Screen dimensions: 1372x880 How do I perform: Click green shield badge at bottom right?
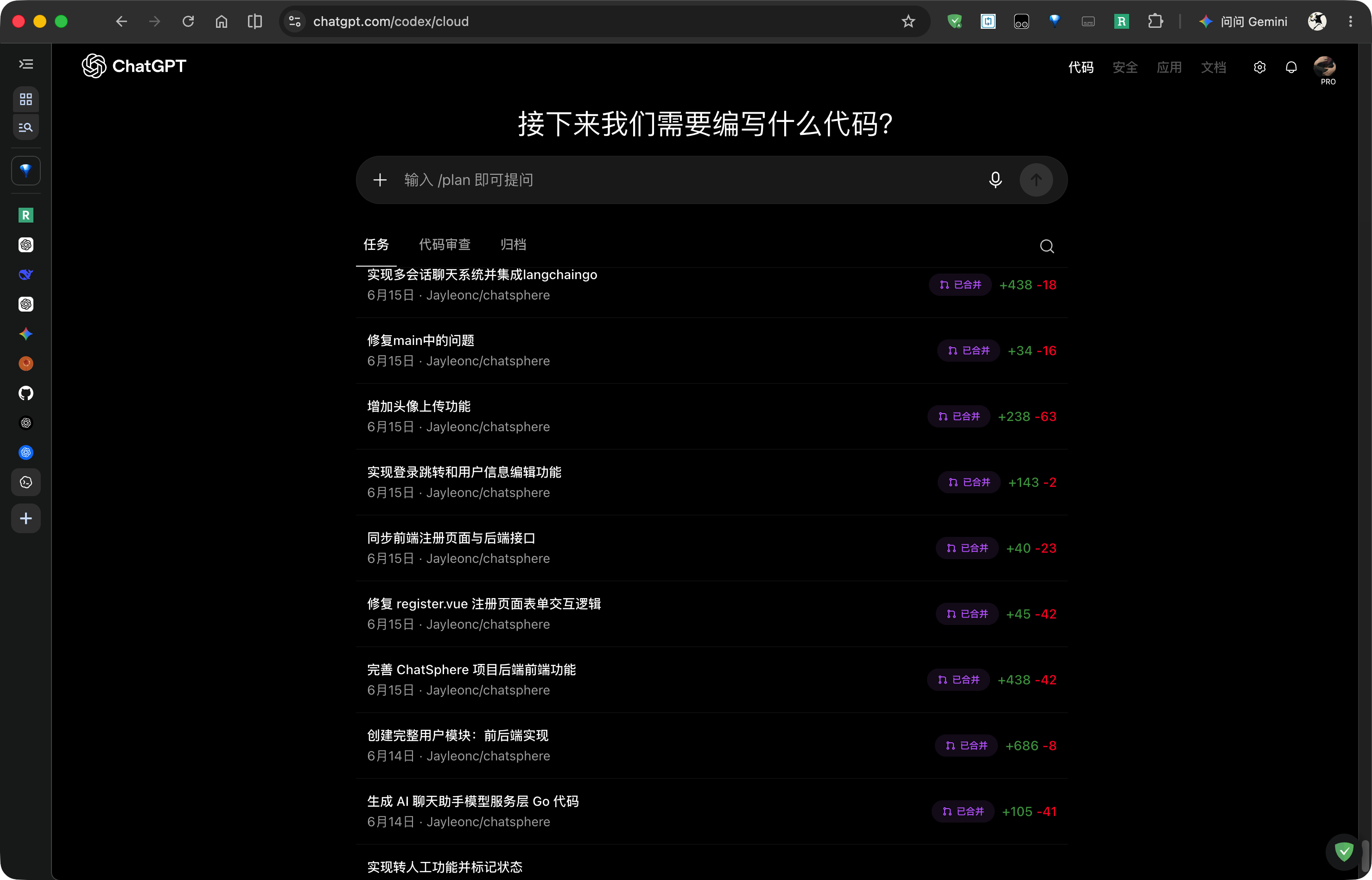coord(1344,851)
